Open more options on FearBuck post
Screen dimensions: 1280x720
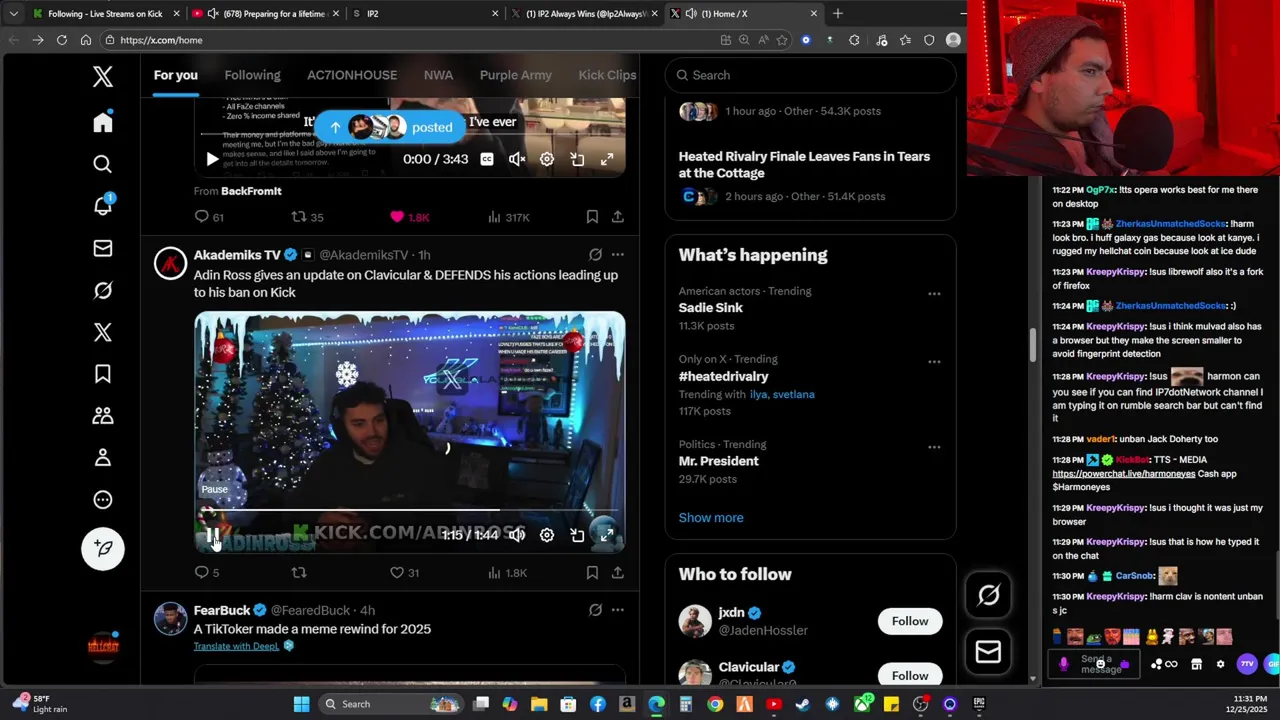coord(618,610)
